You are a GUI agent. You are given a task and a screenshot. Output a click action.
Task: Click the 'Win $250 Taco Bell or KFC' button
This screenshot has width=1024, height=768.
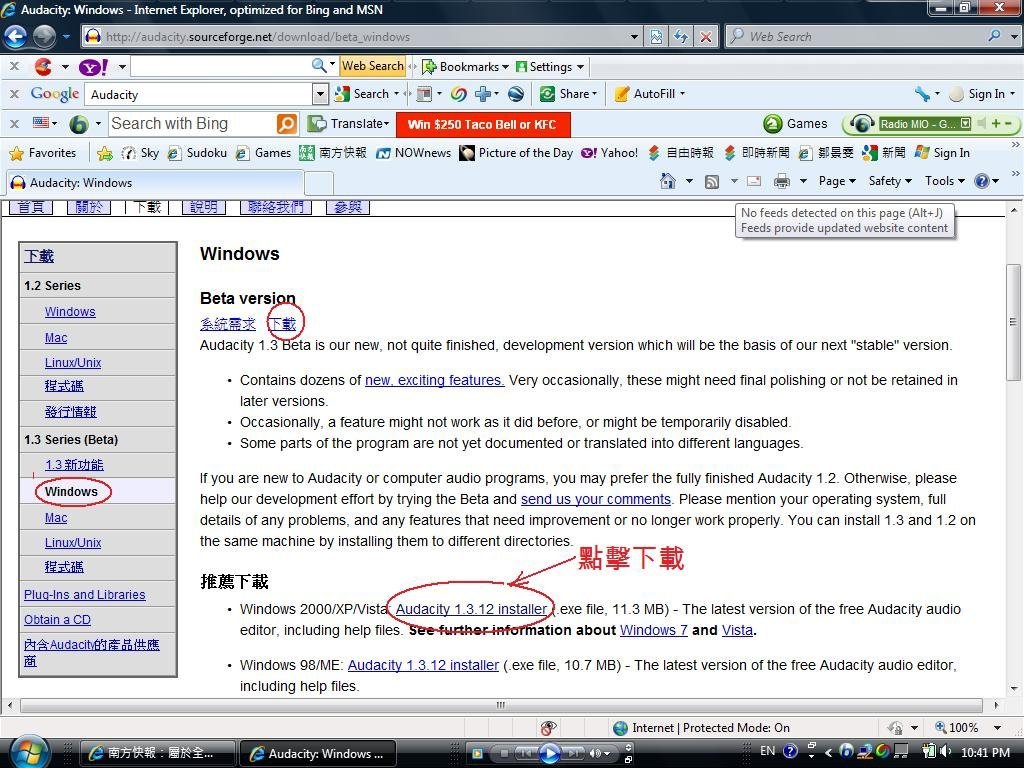pos(483,124)
